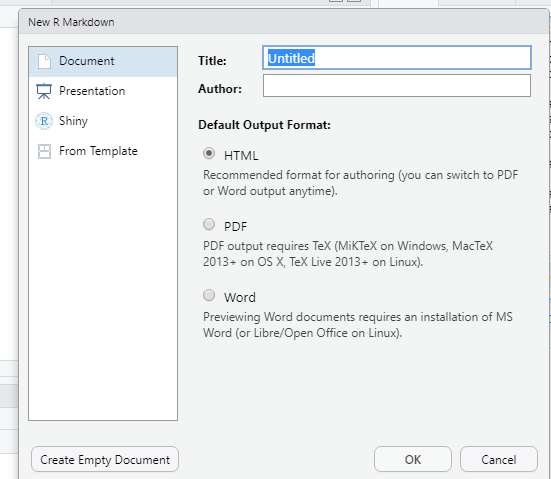Click inside the Author input field

[x=397, y=85]
